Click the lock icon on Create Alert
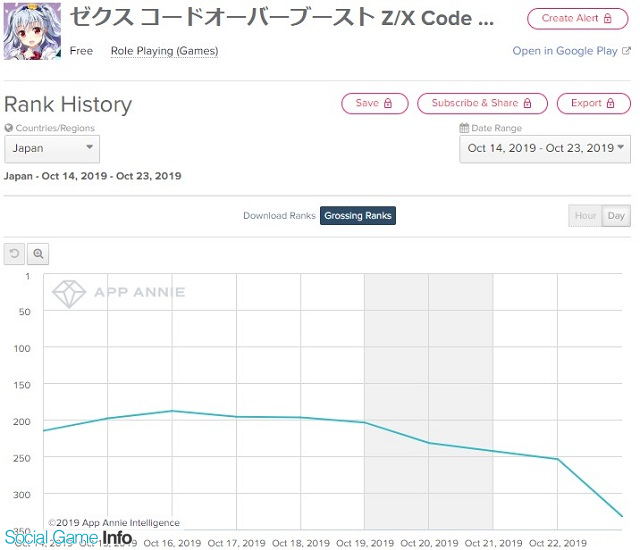The image size is (640, 550). coord(608,18)
